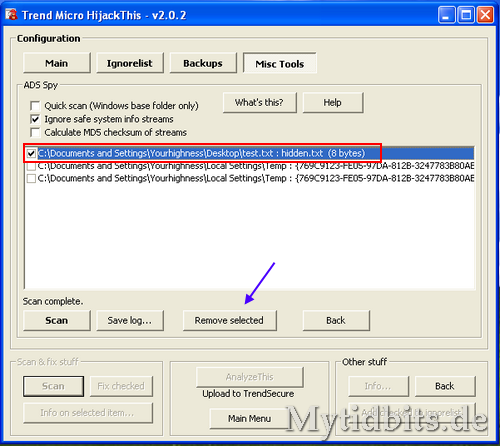500x446 pixels.
Task: Switch to the Main configuration tab
Action: click(57, 63)
